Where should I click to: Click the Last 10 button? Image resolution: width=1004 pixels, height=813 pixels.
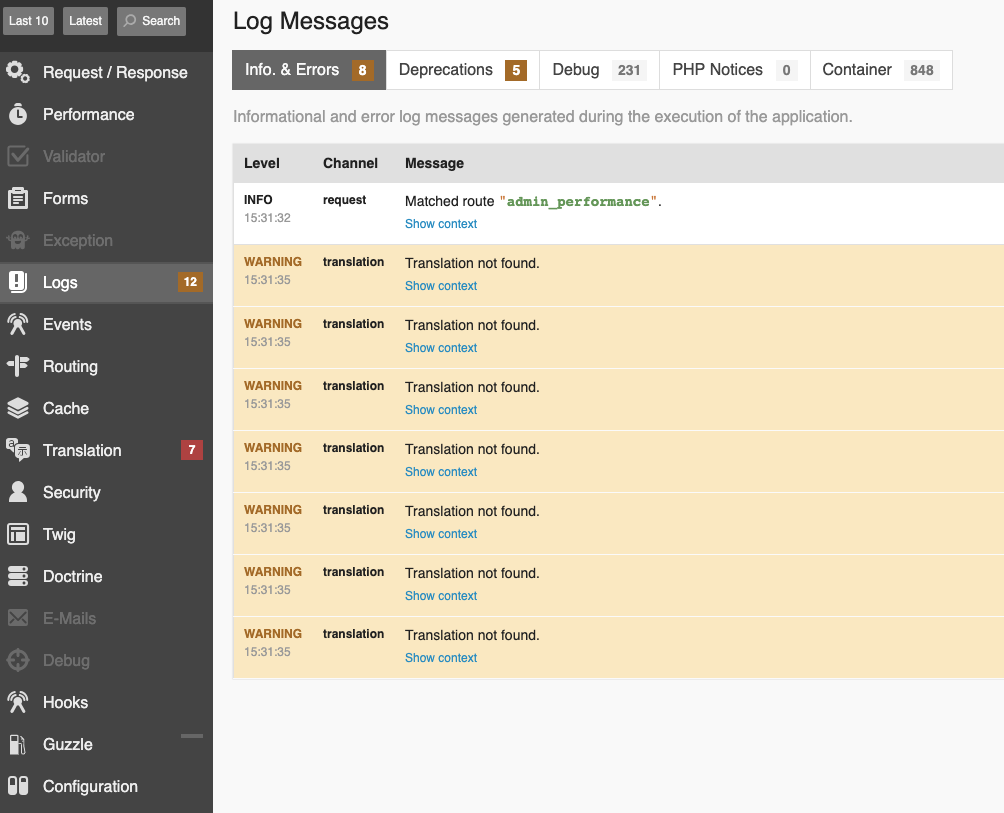point(29,21)
